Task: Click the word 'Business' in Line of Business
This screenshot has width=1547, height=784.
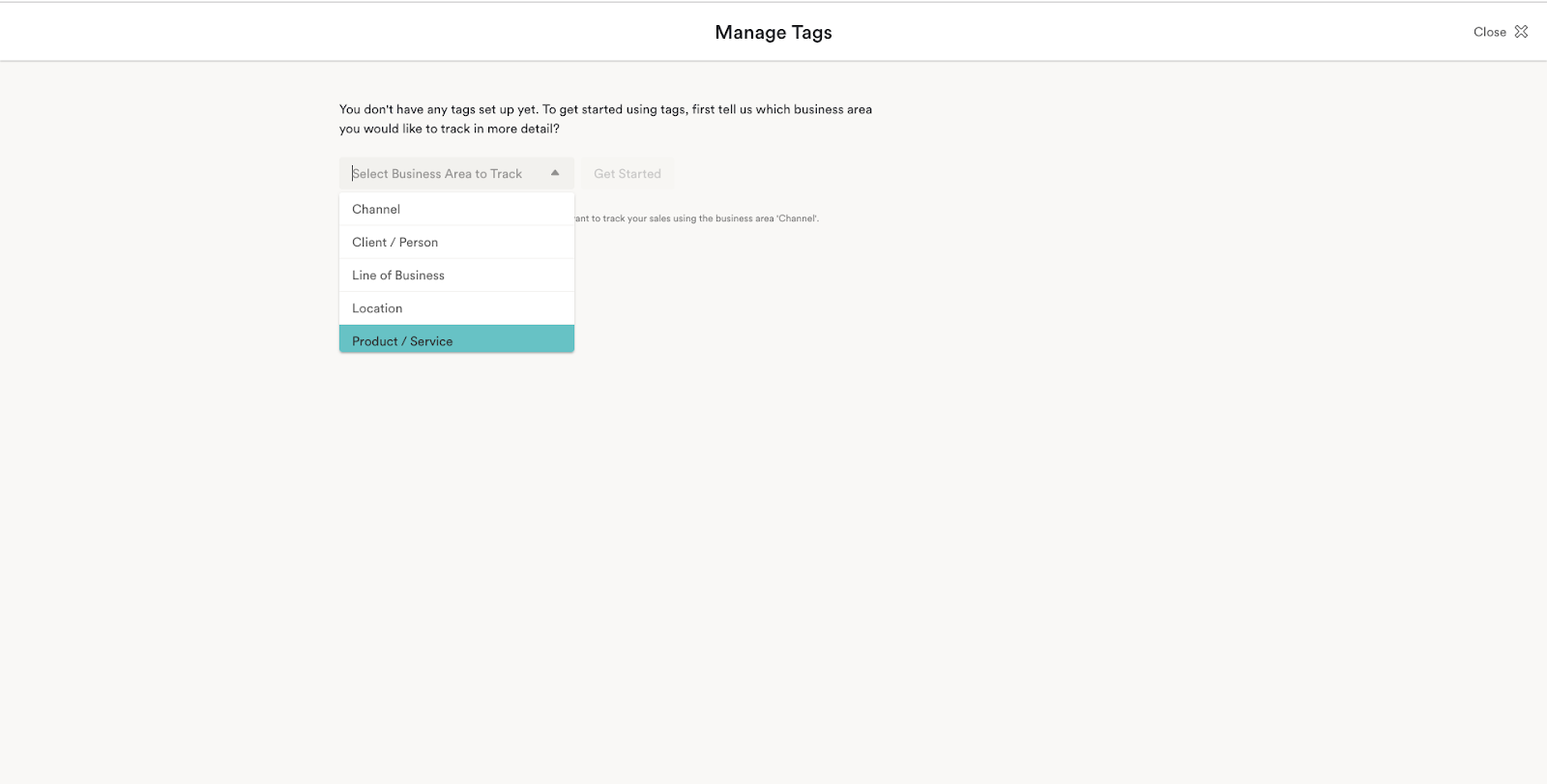Action: pyautogui.click(x=420, y=276)
